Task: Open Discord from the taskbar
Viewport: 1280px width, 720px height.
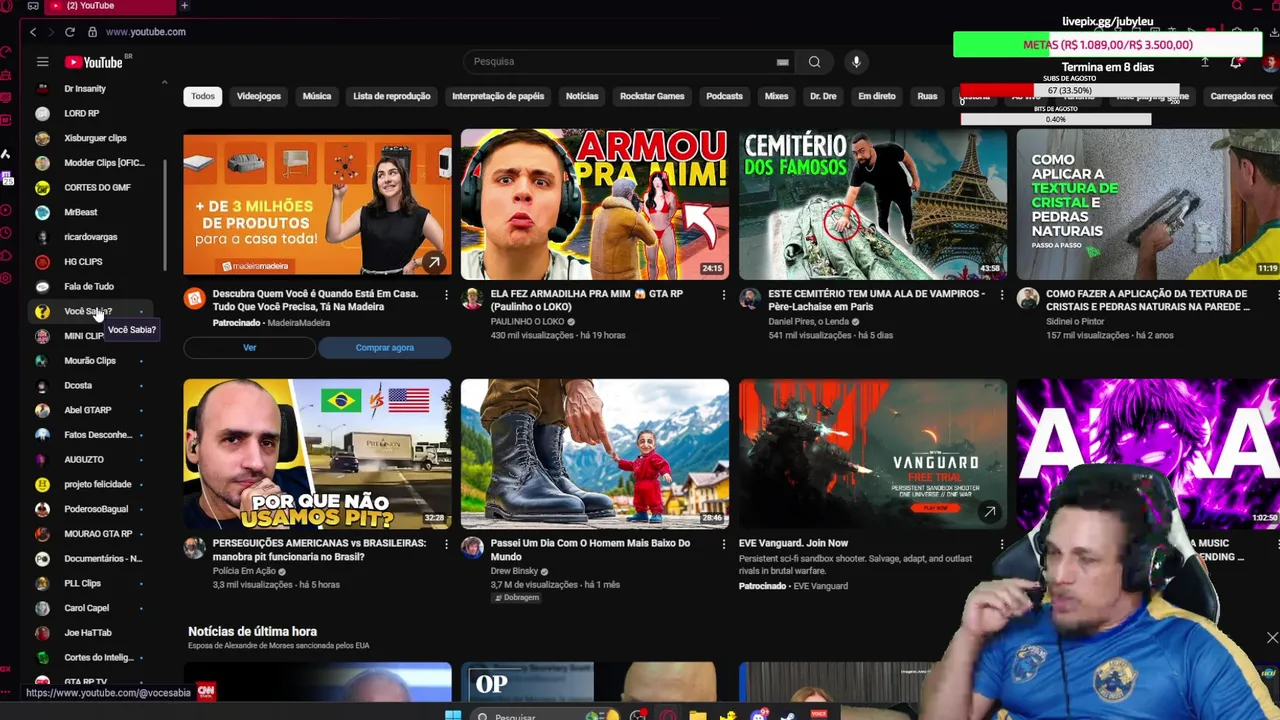Action: pyautogui.click(x=759, y=714)
